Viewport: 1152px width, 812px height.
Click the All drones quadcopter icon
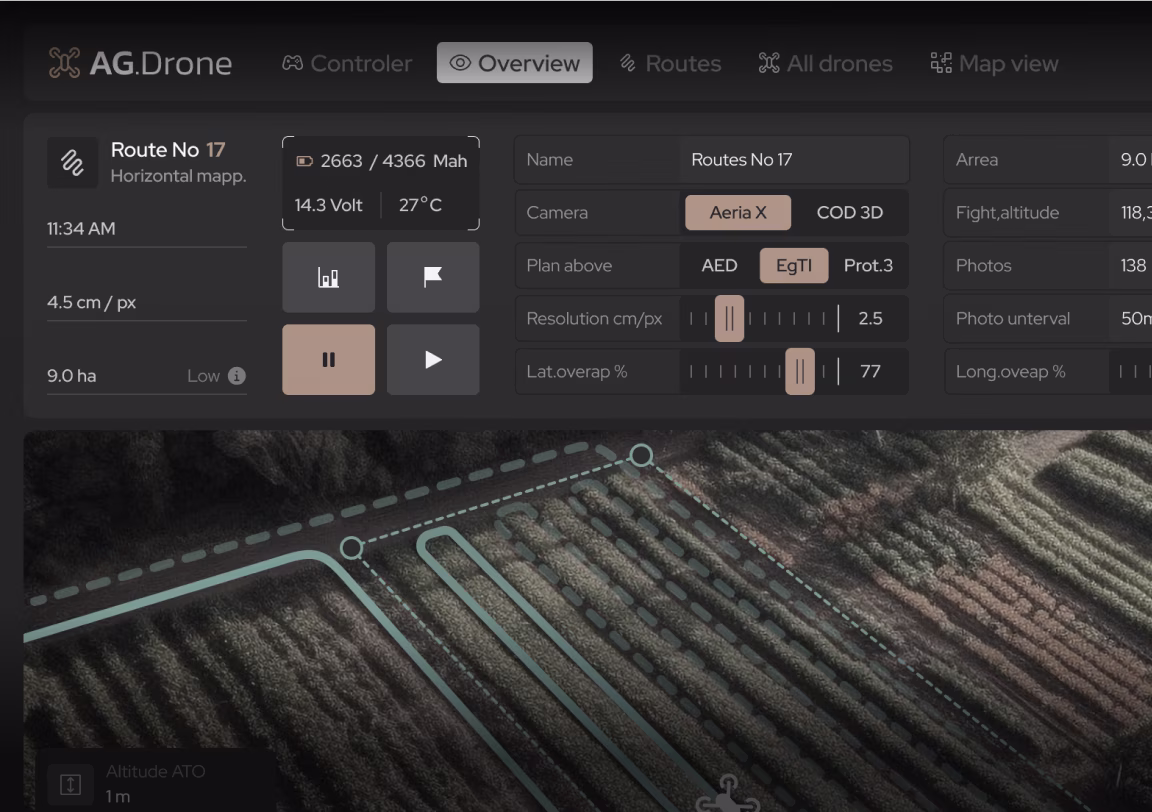[770, 63]
